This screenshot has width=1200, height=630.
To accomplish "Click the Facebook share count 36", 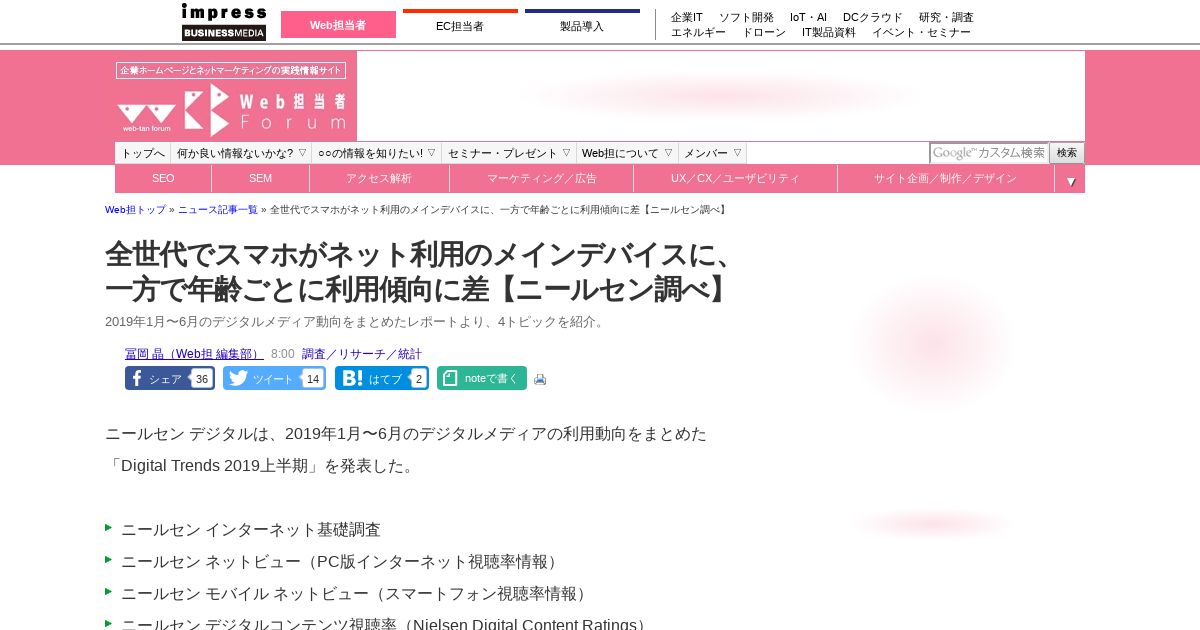I will click(x=202, y=379).
